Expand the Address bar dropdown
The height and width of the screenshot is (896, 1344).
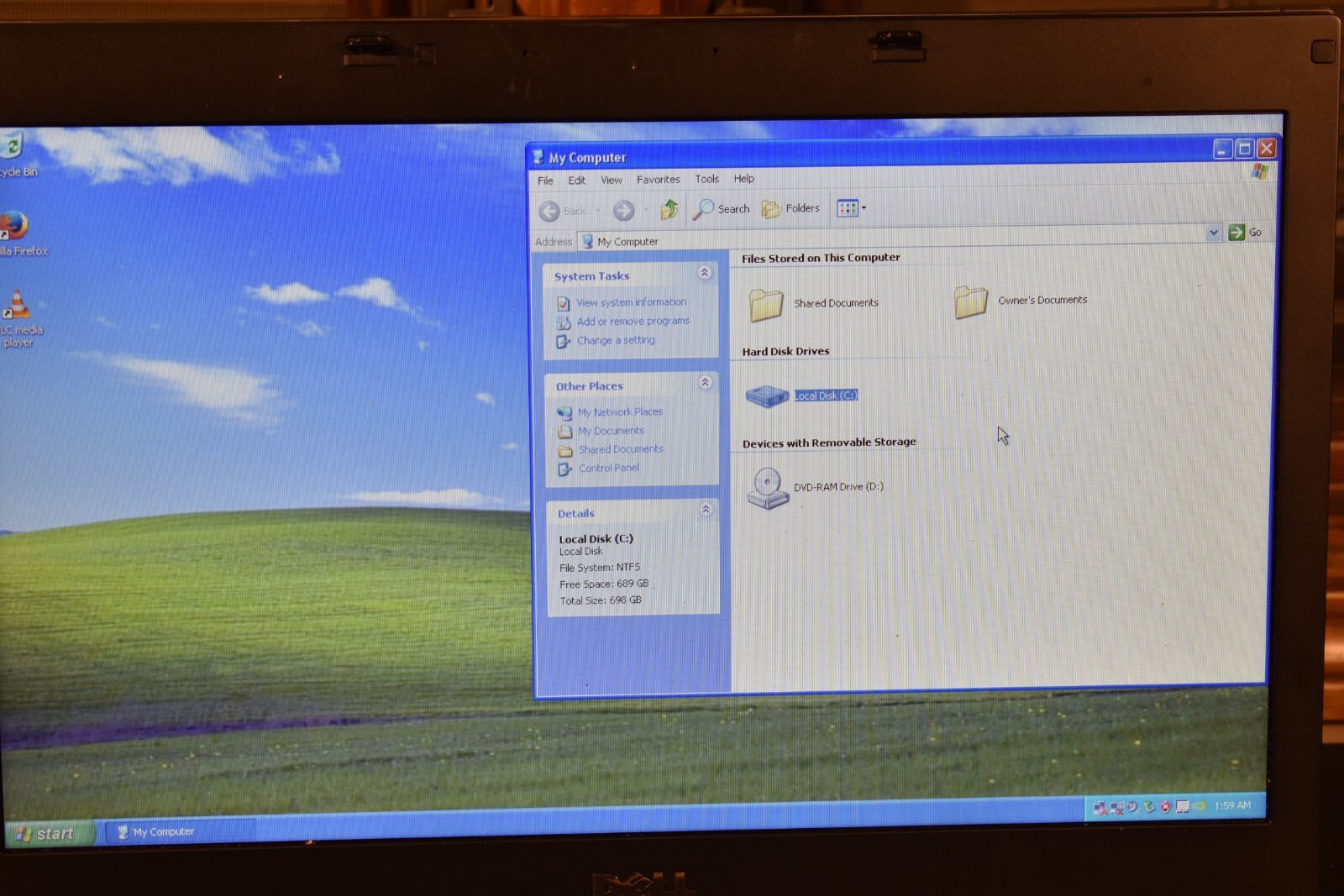tap(1214, 233)
